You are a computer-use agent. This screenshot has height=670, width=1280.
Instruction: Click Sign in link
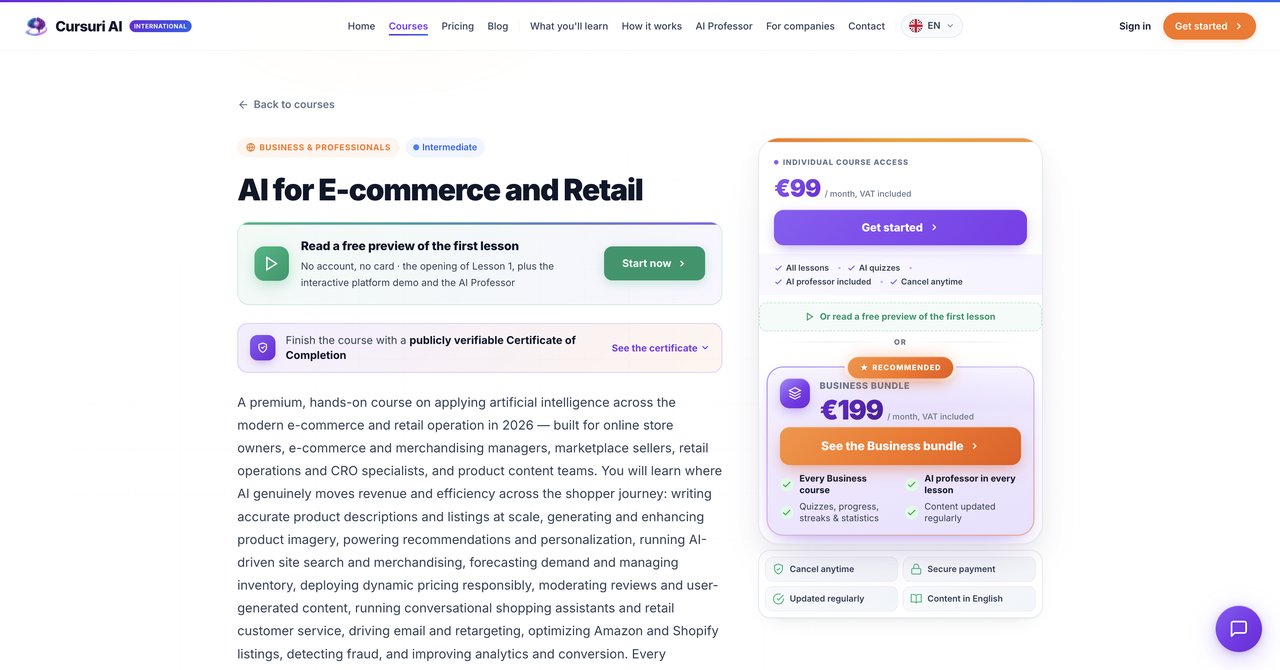click(x=1135, y=26)
